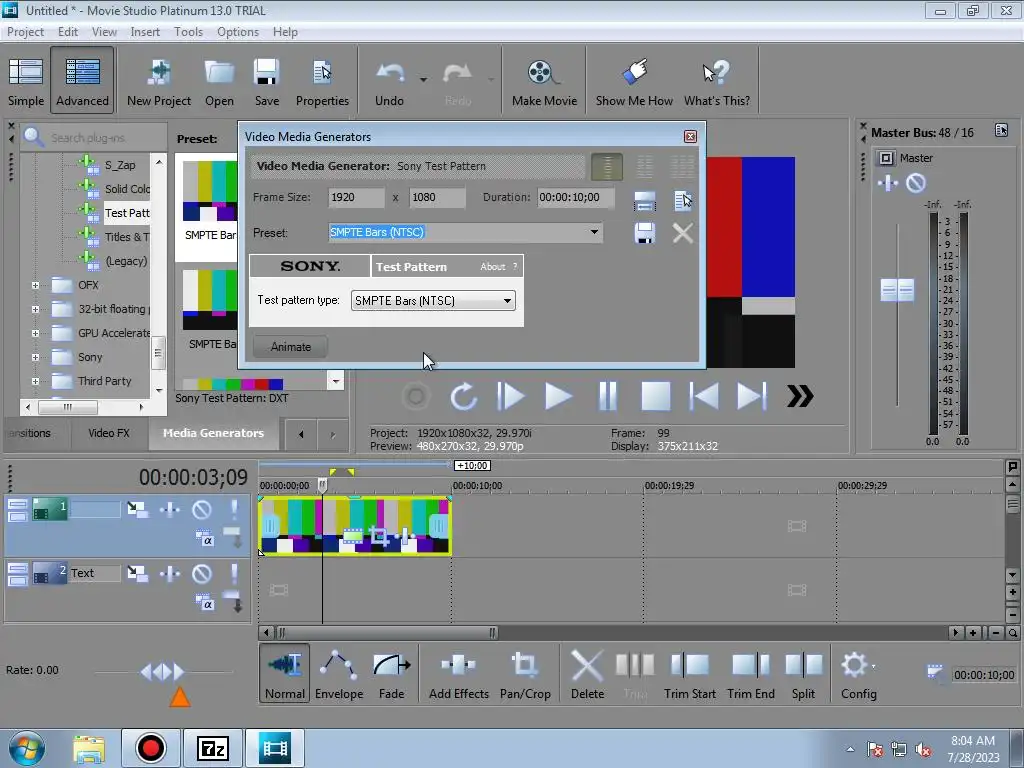
Task: Switch to the Media Generators tab
Action: (x=213, y=433)
